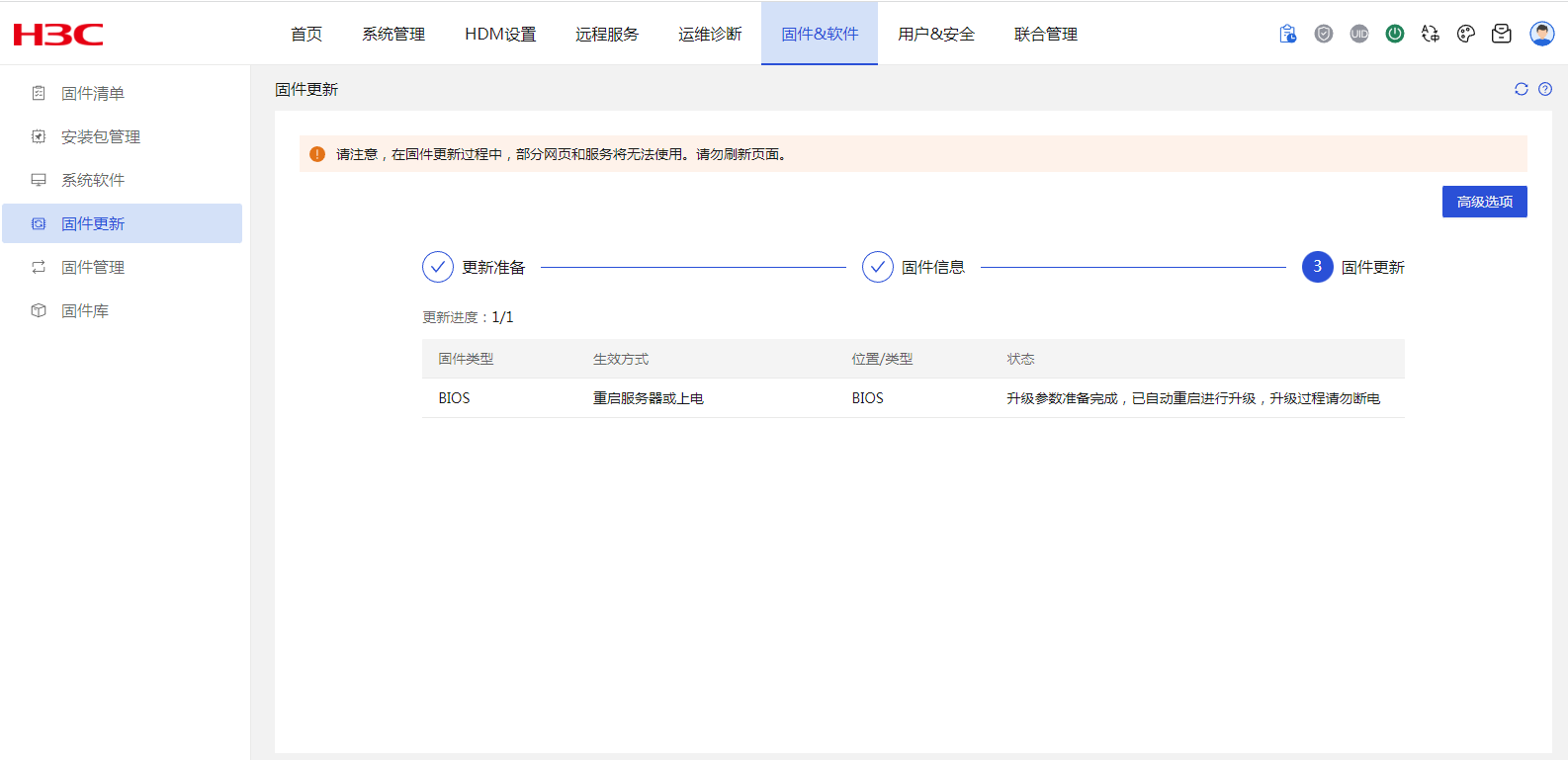Click the 高级选项 button

tap(1485, 202)
